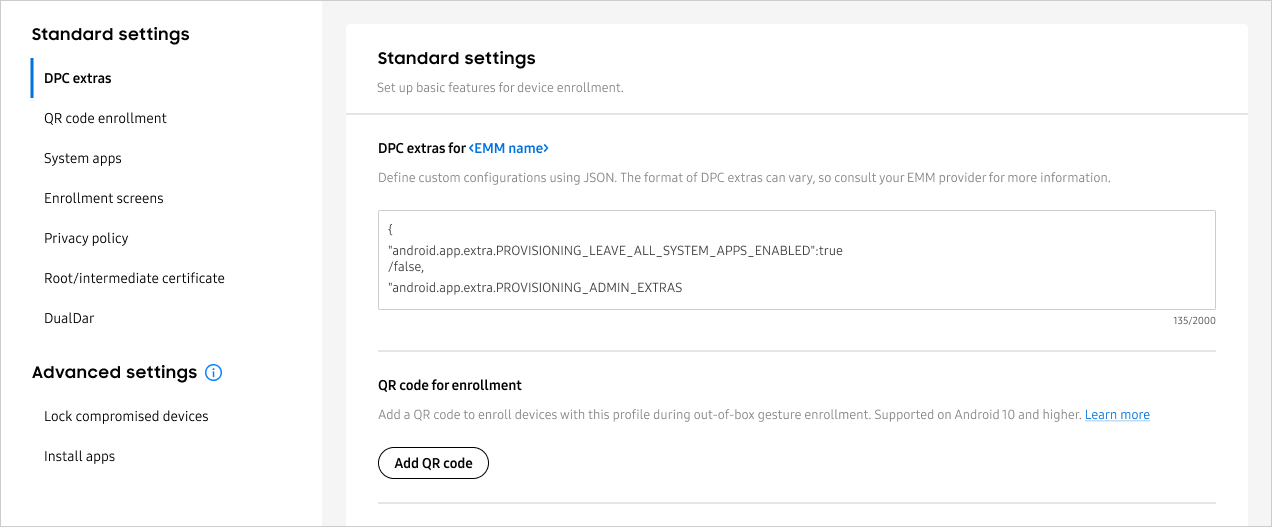1272x527 pixels.
Task: Open DPC extras in the sidebar
Action: click(78, 78)
